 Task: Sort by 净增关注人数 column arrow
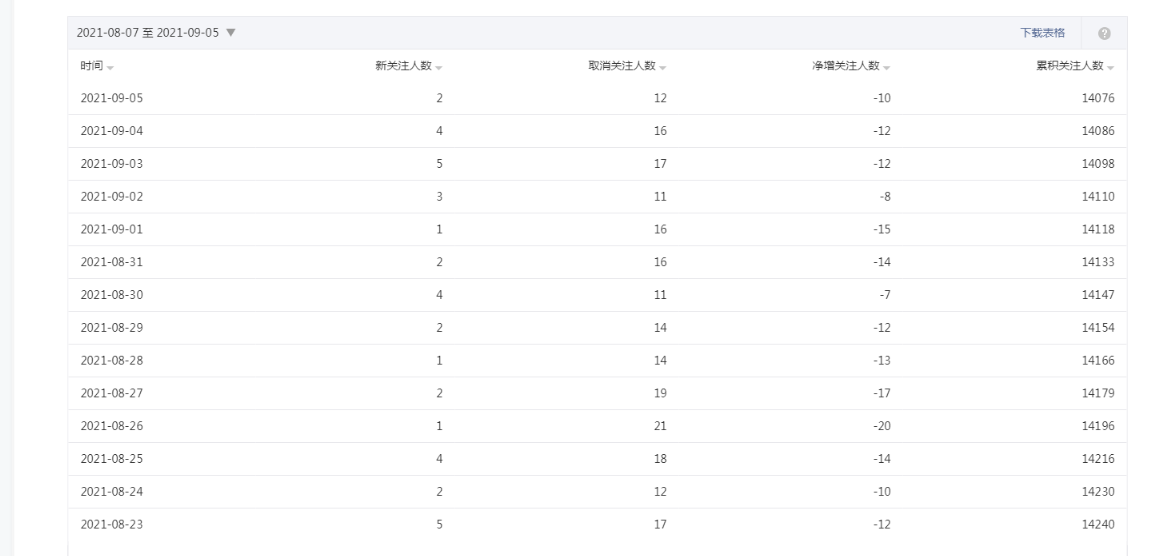(x=886, y=68)
